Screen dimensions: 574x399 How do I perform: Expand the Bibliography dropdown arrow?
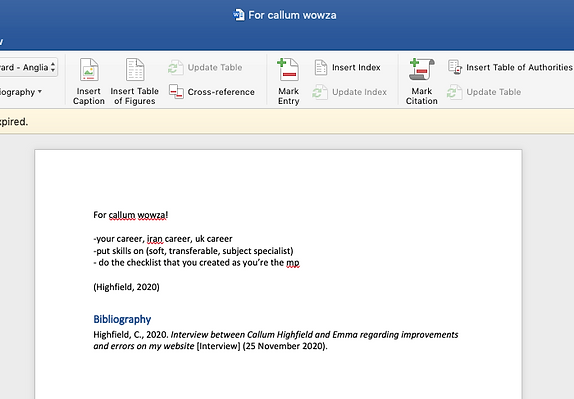click(x=40, y=92)
